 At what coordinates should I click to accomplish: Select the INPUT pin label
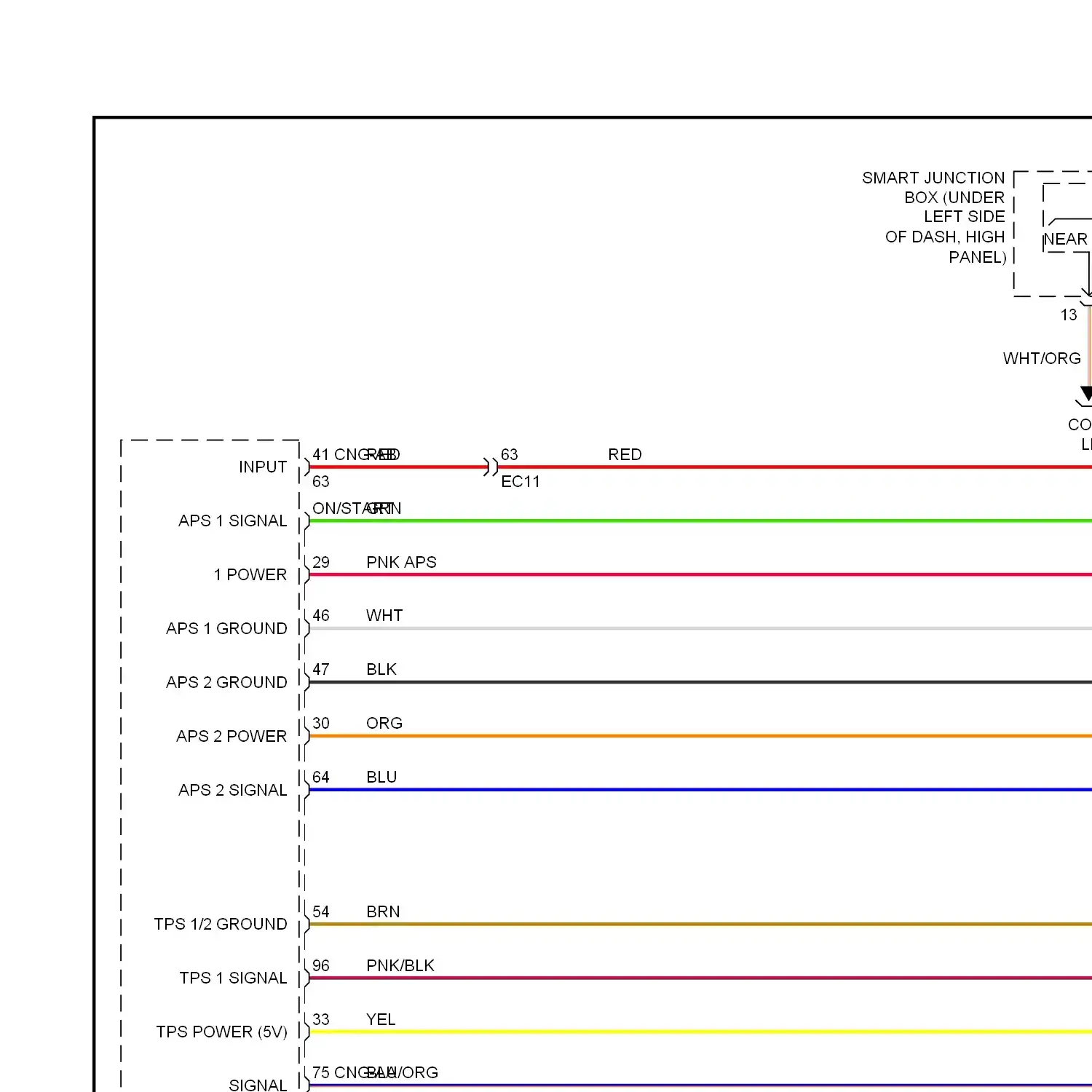[x=263, y=467]
